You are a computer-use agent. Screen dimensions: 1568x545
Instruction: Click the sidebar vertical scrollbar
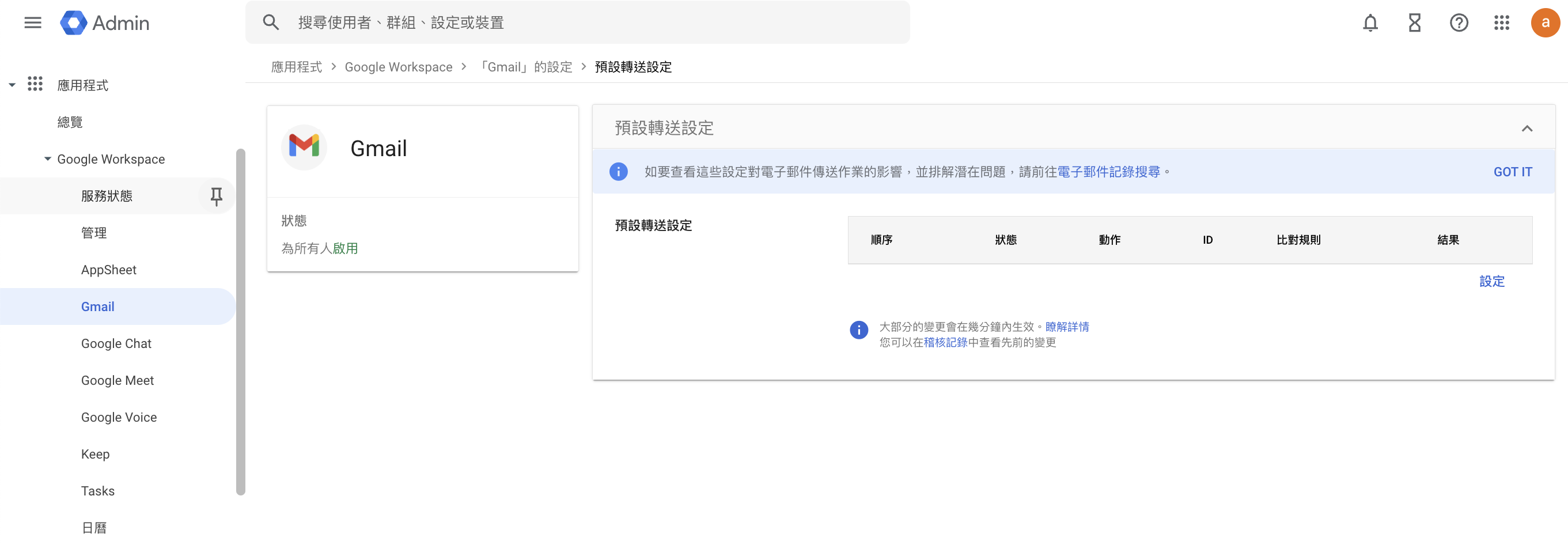click(240, 321)
